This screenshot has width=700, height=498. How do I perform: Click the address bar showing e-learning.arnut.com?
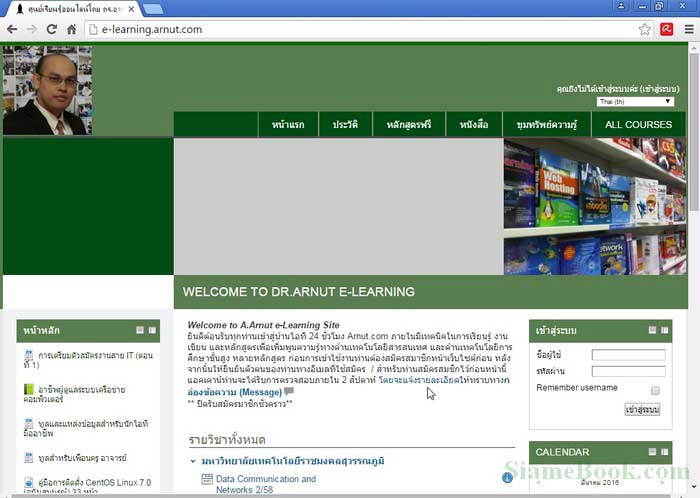coord(362,29)
